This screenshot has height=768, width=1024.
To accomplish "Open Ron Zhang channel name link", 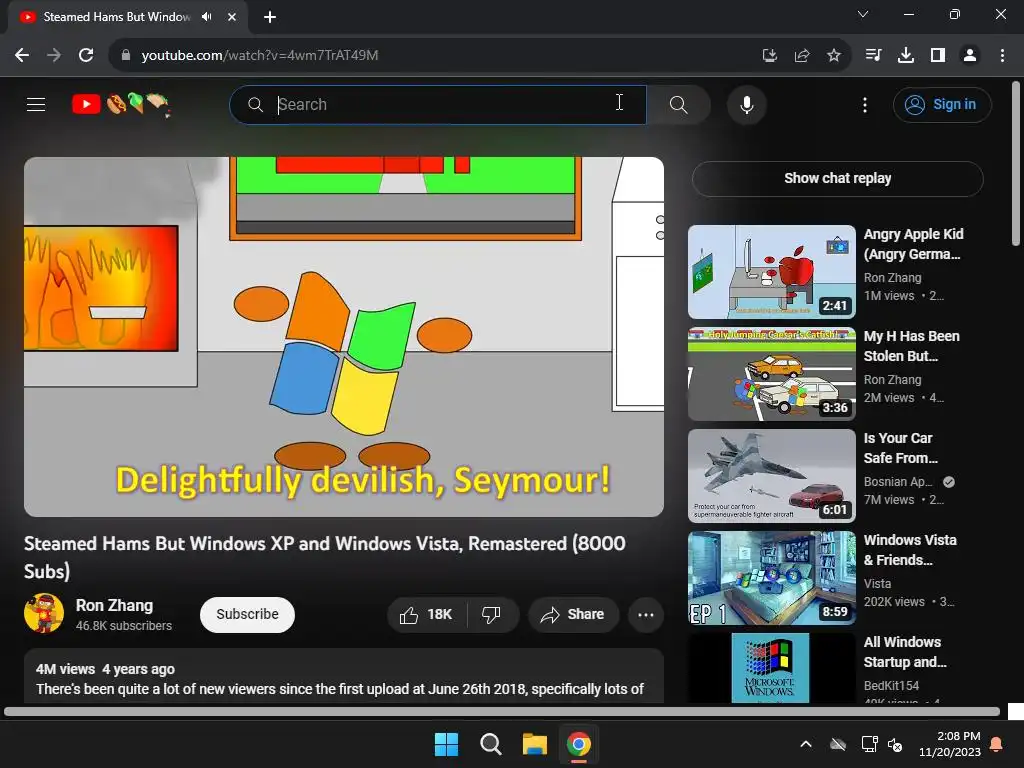I will [114, 605].
